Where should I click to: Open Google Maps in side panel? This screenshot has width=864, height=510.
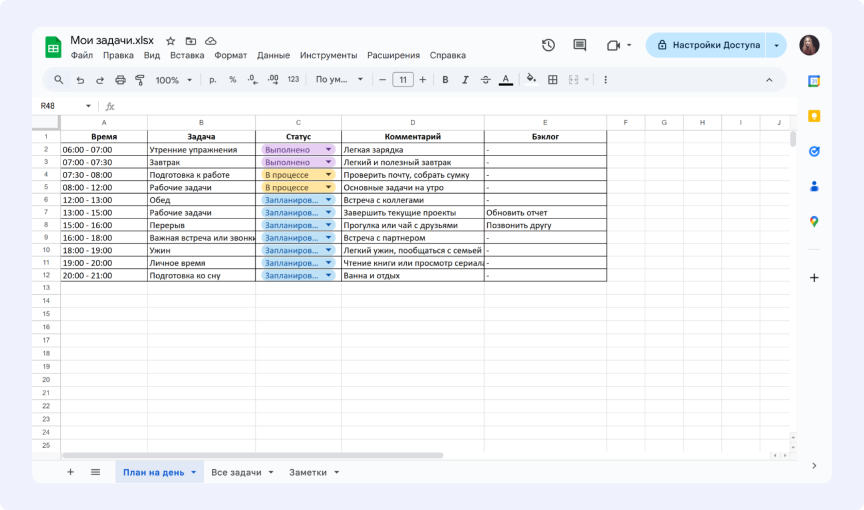coord(814,221)
